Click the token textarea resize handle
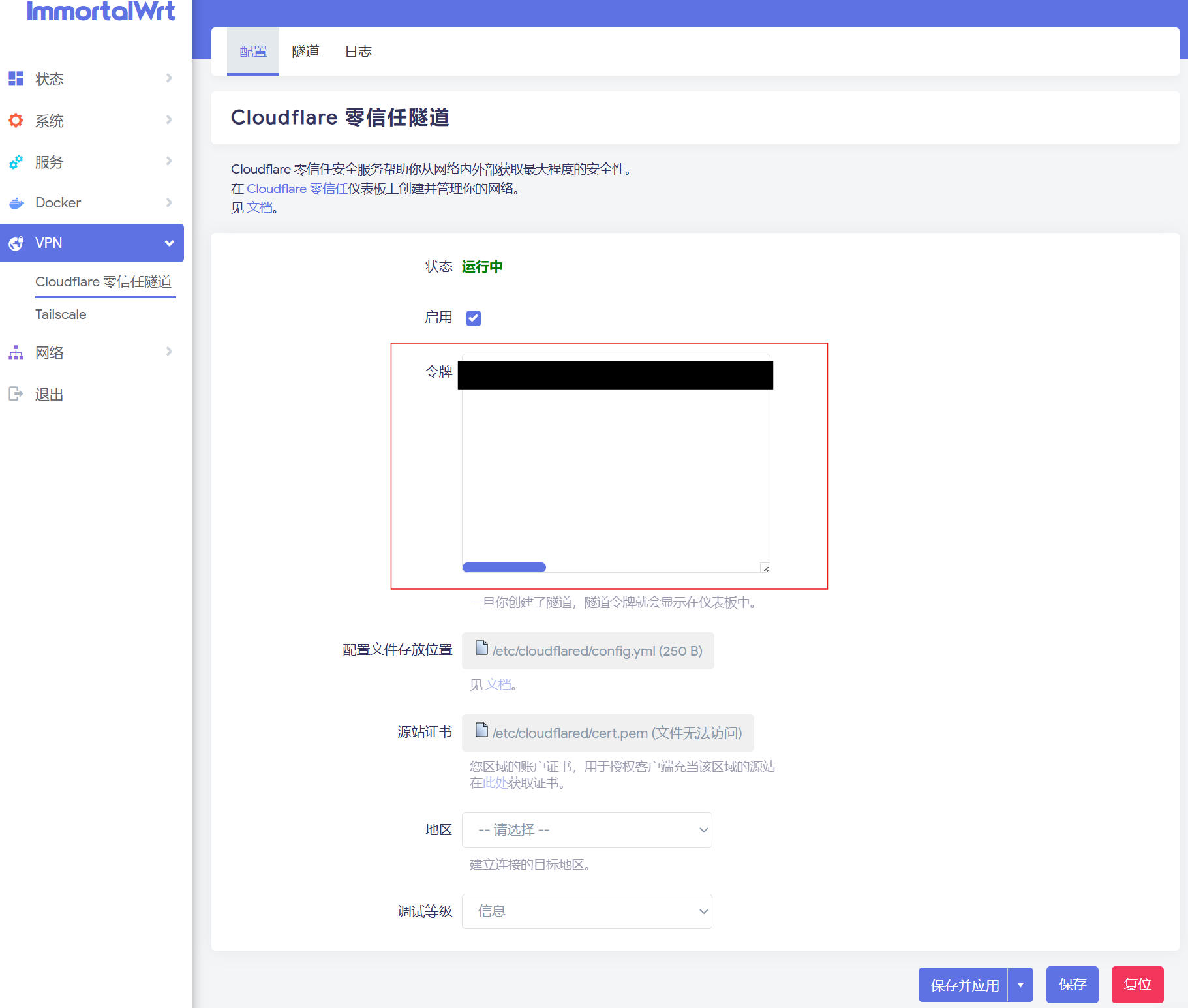Image resolution: width=1188 pixels, height=1008 pixels. click(x=765, y=568)
